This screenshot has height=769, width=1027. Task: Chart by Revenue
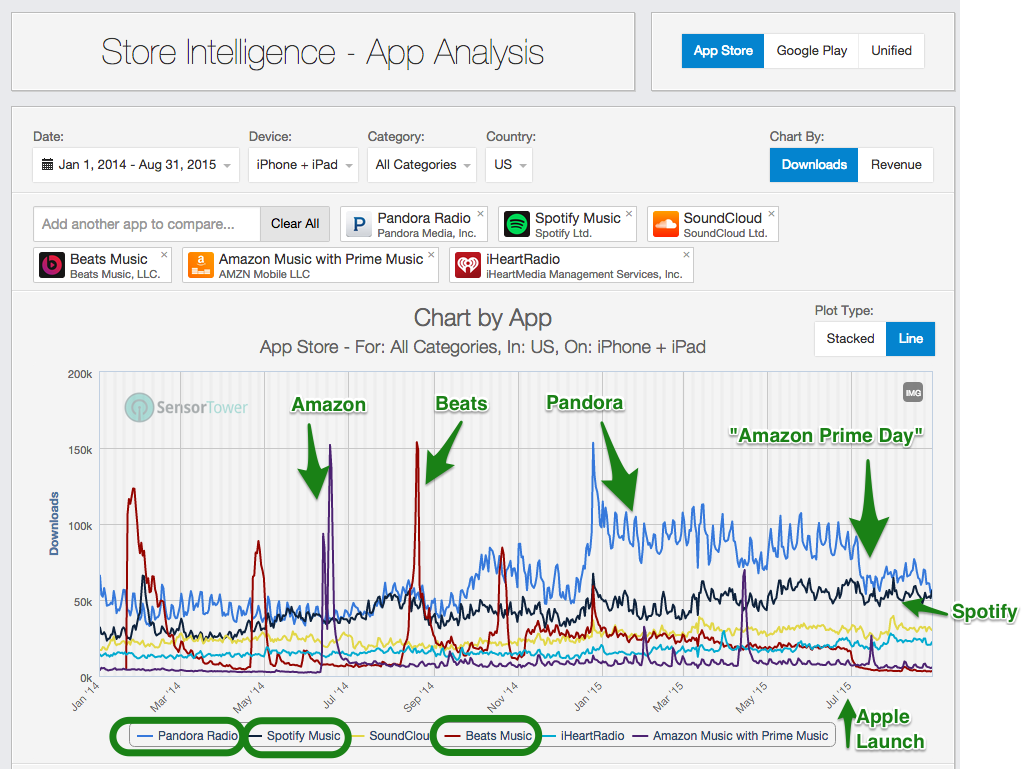895,164
